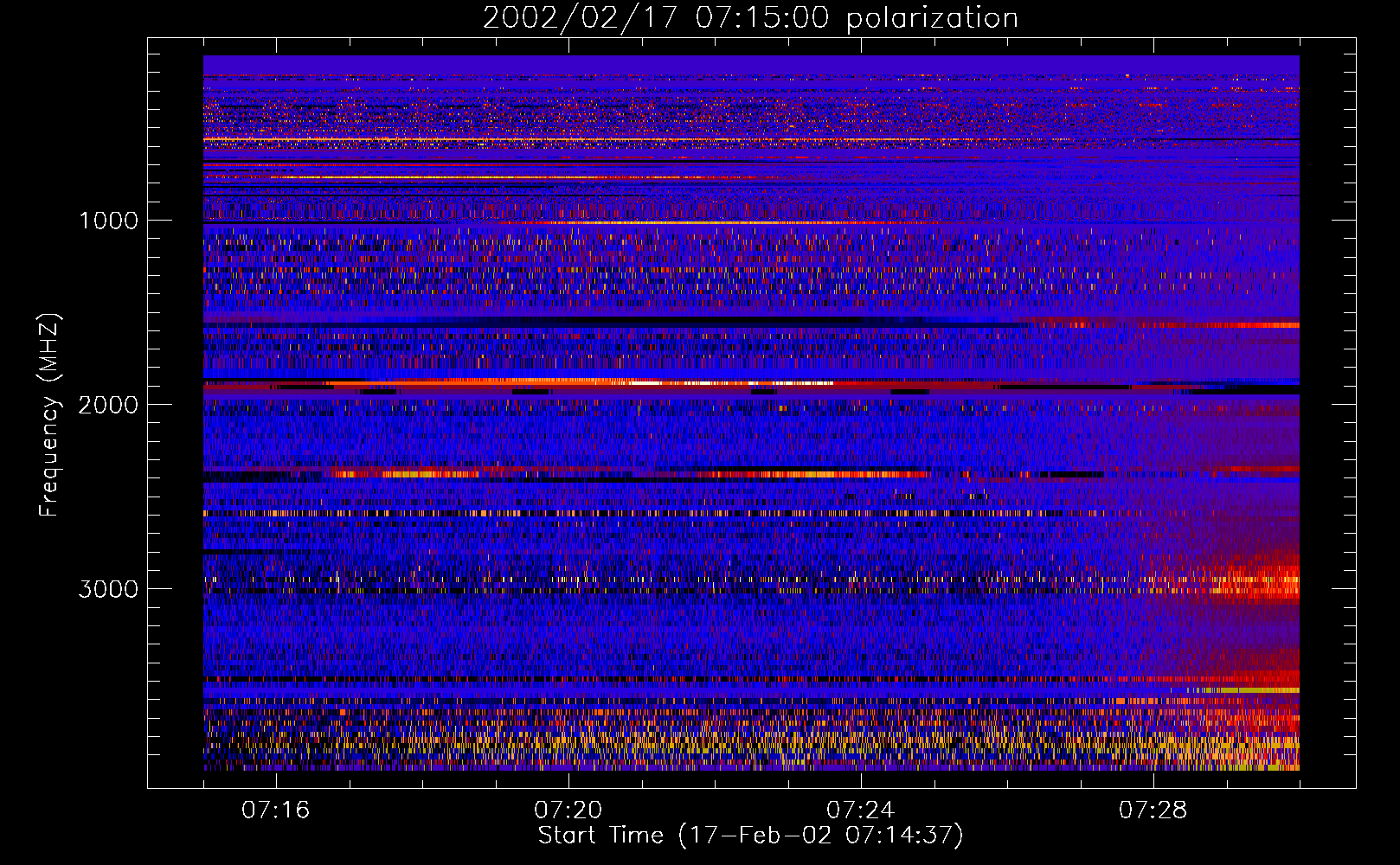This screenshot has height=865, width=1400.
Task: Click the 3000 frequency tick label
Action: pyautogui.click(x=108, y=589)
